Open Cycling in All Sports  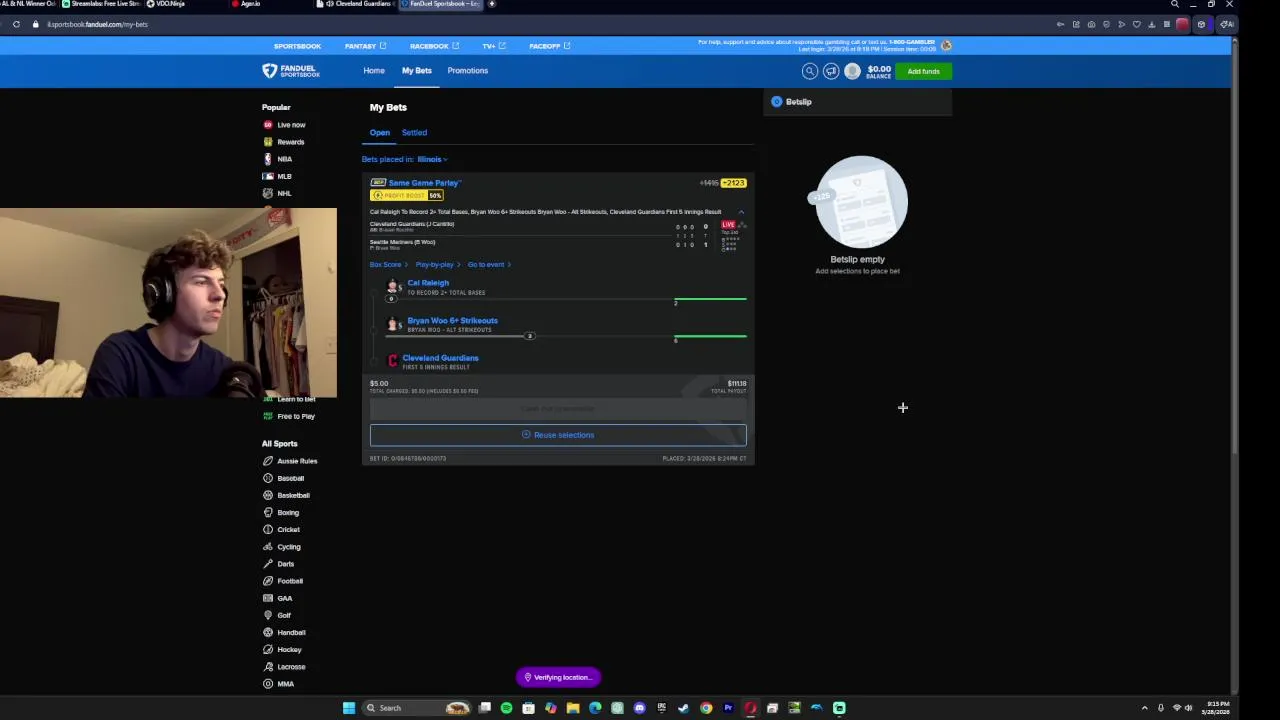[282, 547]
